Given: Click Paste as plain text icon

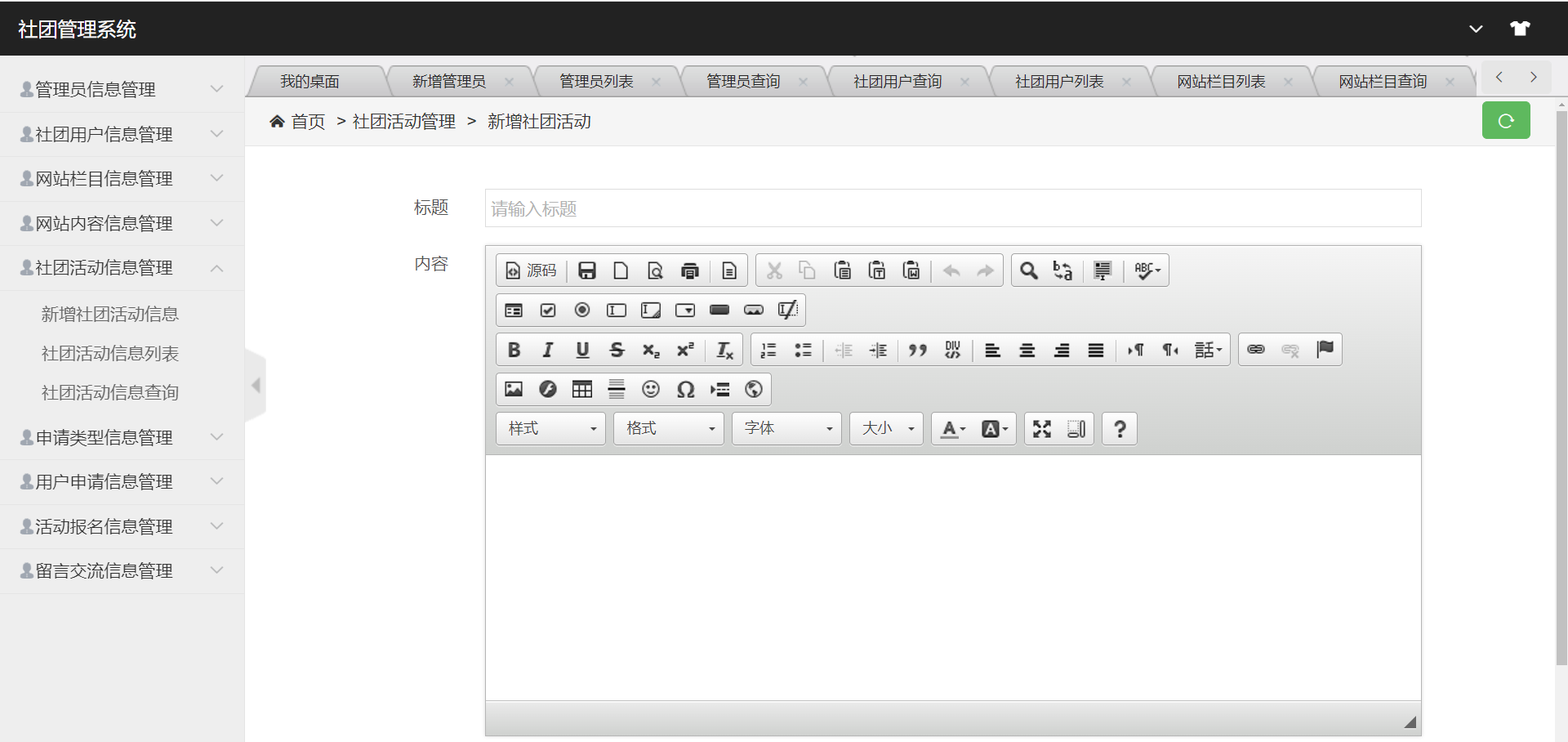Looking at the screenshot, I should pyautogui.click(x=877, y=270).
